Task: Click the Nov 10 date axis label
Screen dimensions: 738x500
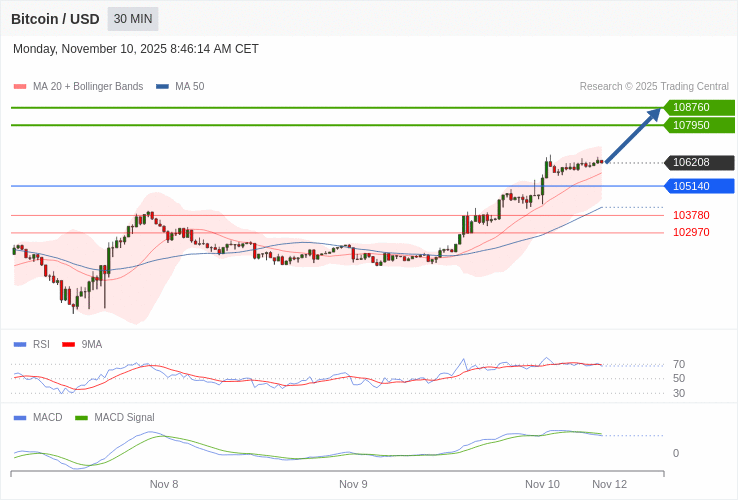Action: pos(542,484)
